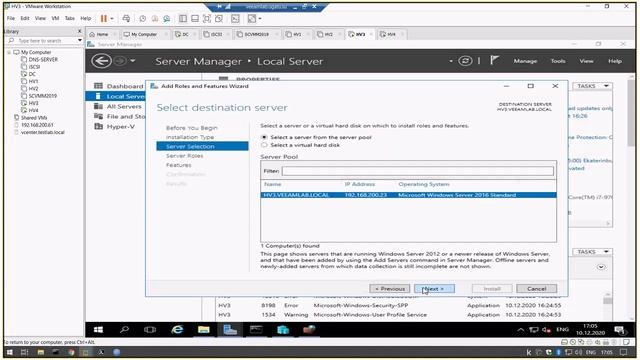This screenshot has width=640, height=360.
Task: Enter full screen mode via VMware toolbar icon
Action: (x=207, y=18)
